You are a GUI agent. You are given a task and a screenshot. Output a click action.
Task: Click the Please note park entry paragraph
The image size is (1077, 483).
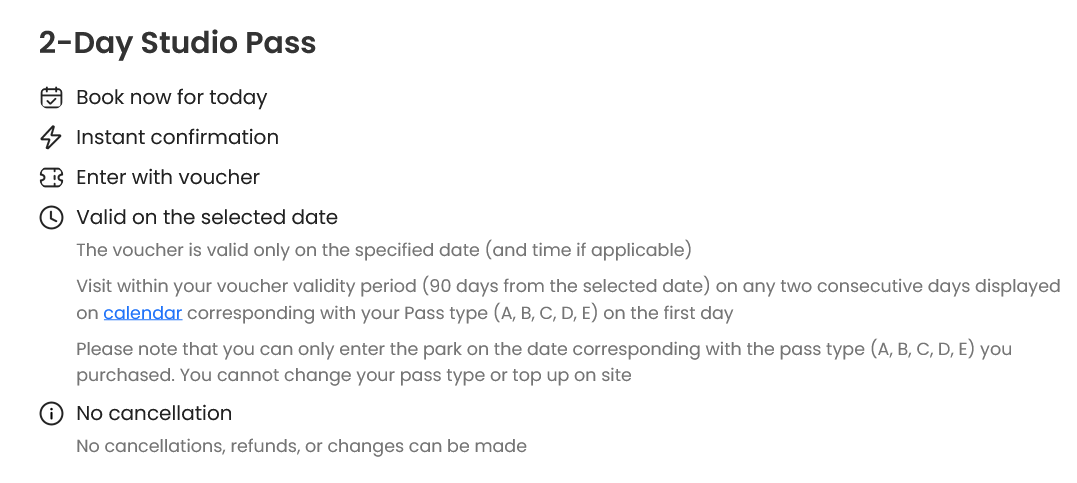[544, 362]
